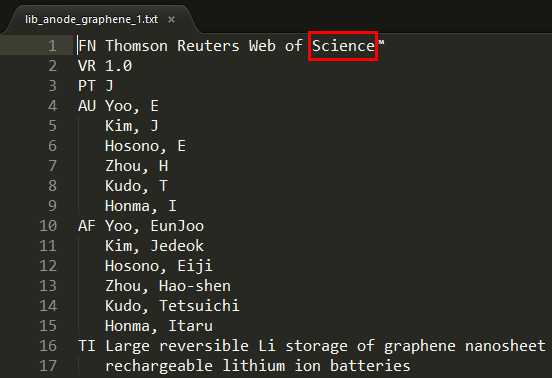Click line number 10 in gutter
The image size is (552, 378).
pyautogui.click(x=48, y=226)
